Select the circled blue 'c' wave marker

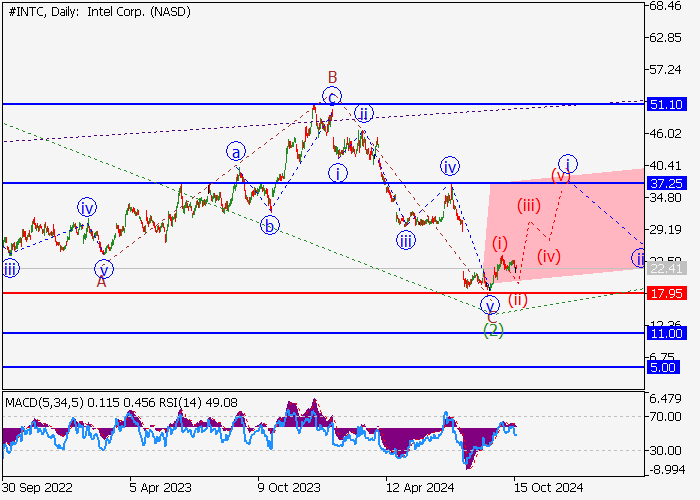332,96
